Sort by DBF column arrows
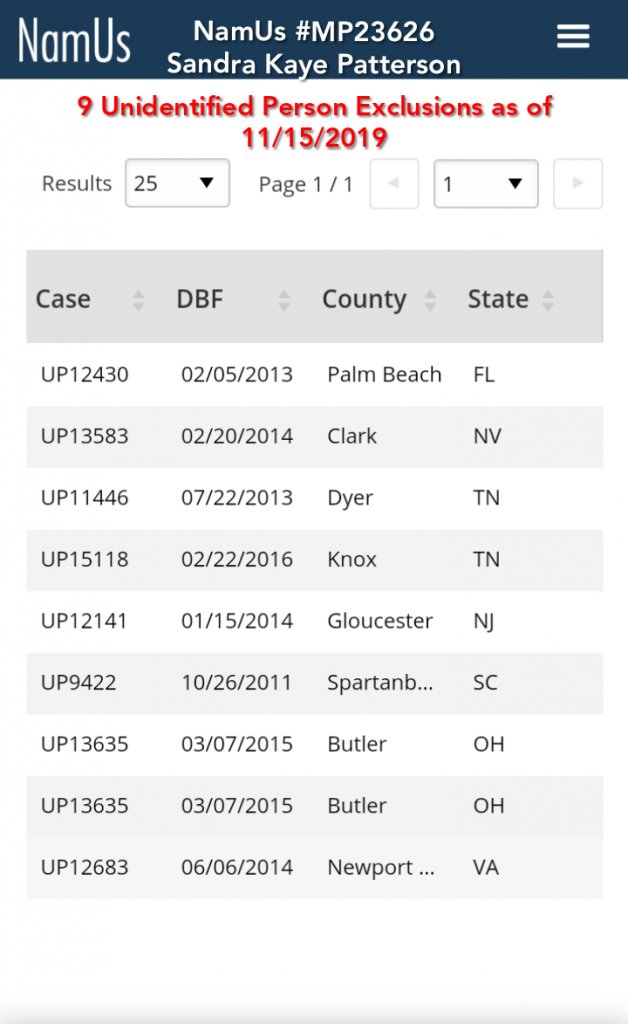This screenshot has height=1024, width=628. click(284, 300)
